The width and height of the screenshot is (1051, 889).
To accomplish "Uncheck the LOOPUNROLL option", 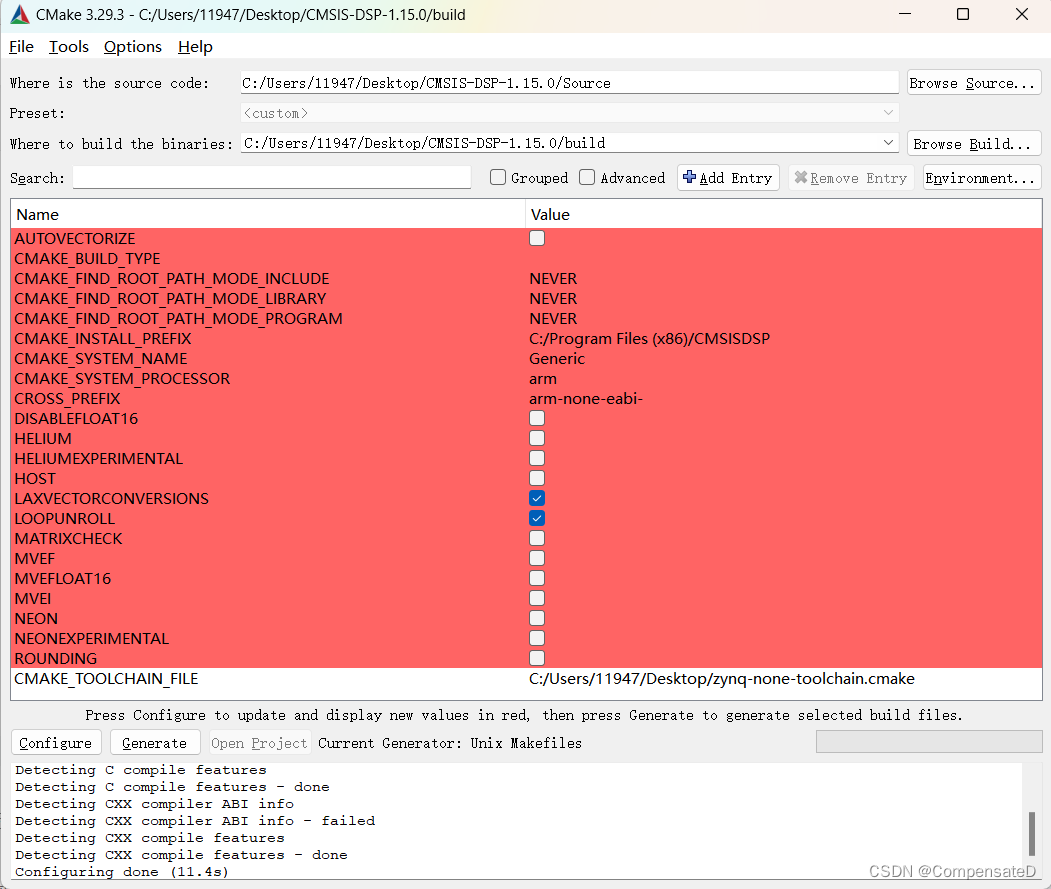I will [x=537, y=518].
